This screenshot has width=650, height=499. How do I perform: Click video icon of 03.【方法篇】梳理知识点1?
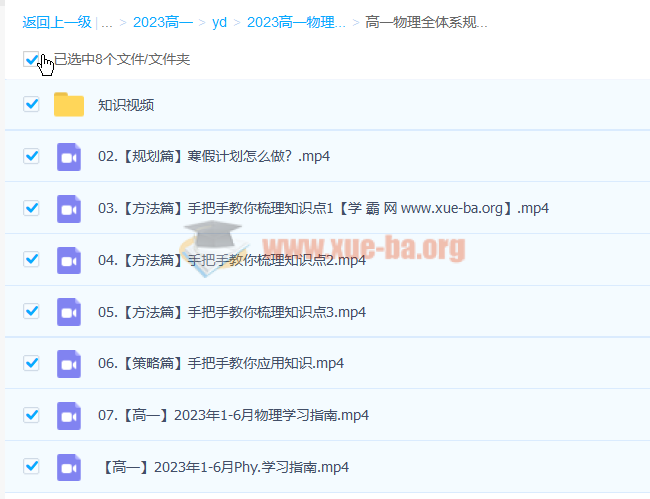tap(68, 208)
